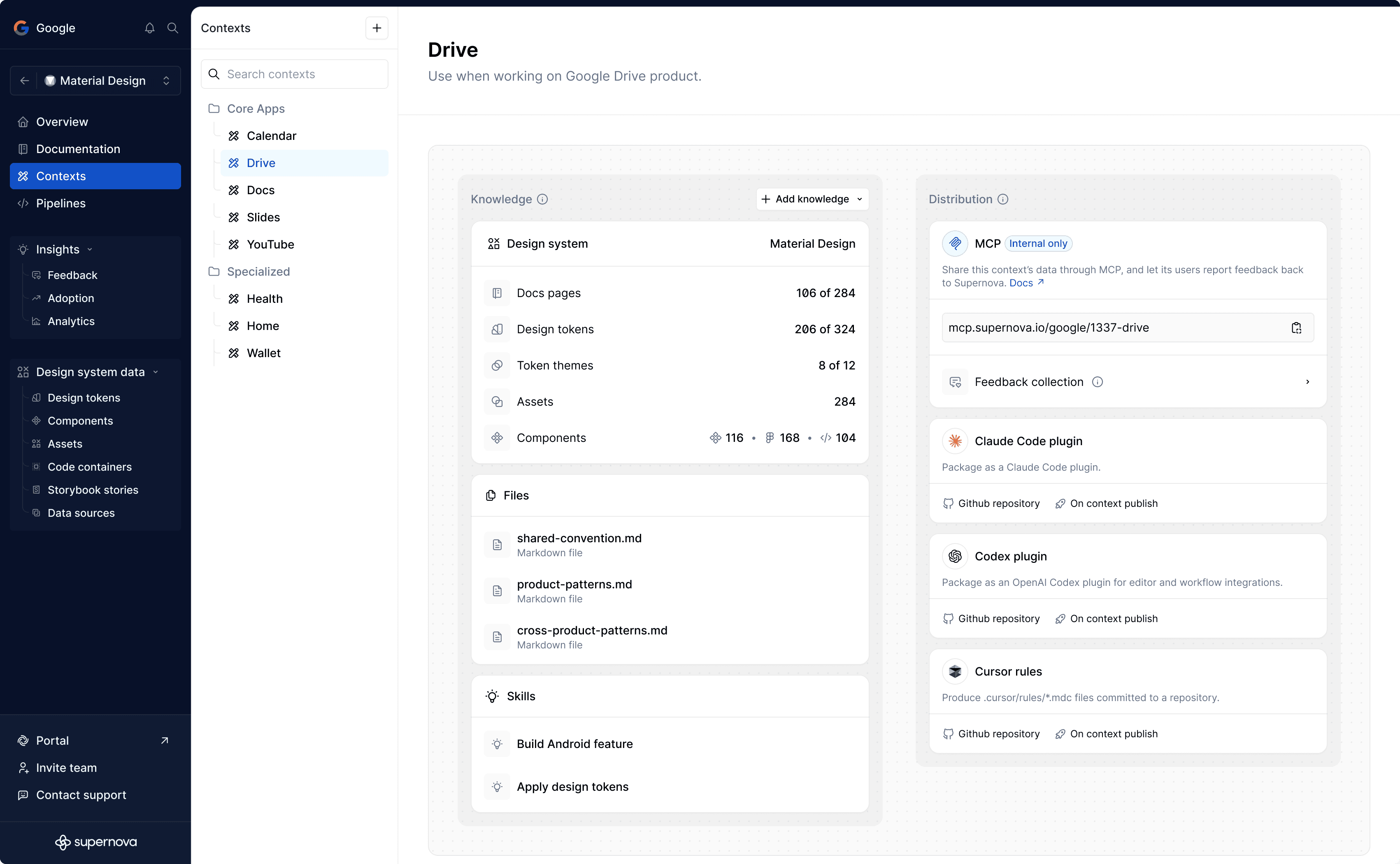Open the MCP Docs link

pyautogui.click(x=1027, y=283)
